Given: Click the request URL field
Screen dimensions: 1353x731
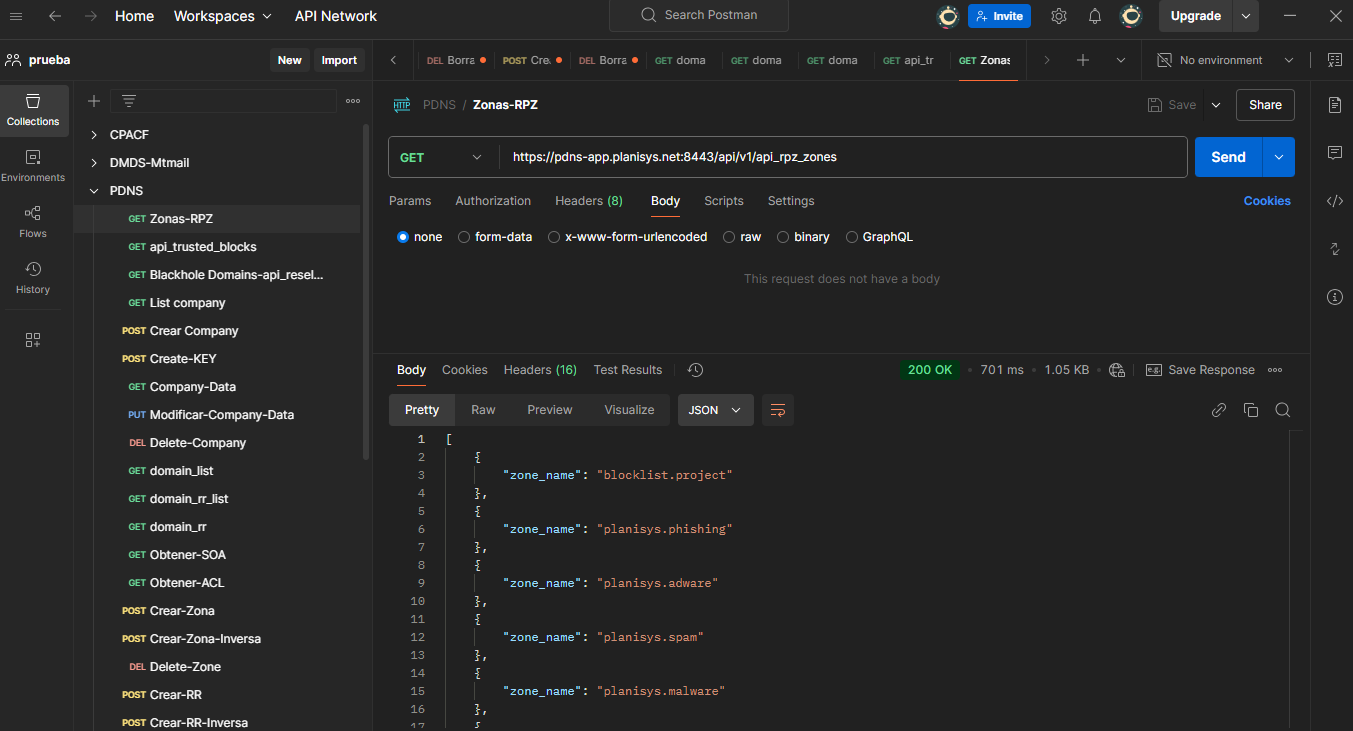Looking at the screenshot, I should [843, 157].
